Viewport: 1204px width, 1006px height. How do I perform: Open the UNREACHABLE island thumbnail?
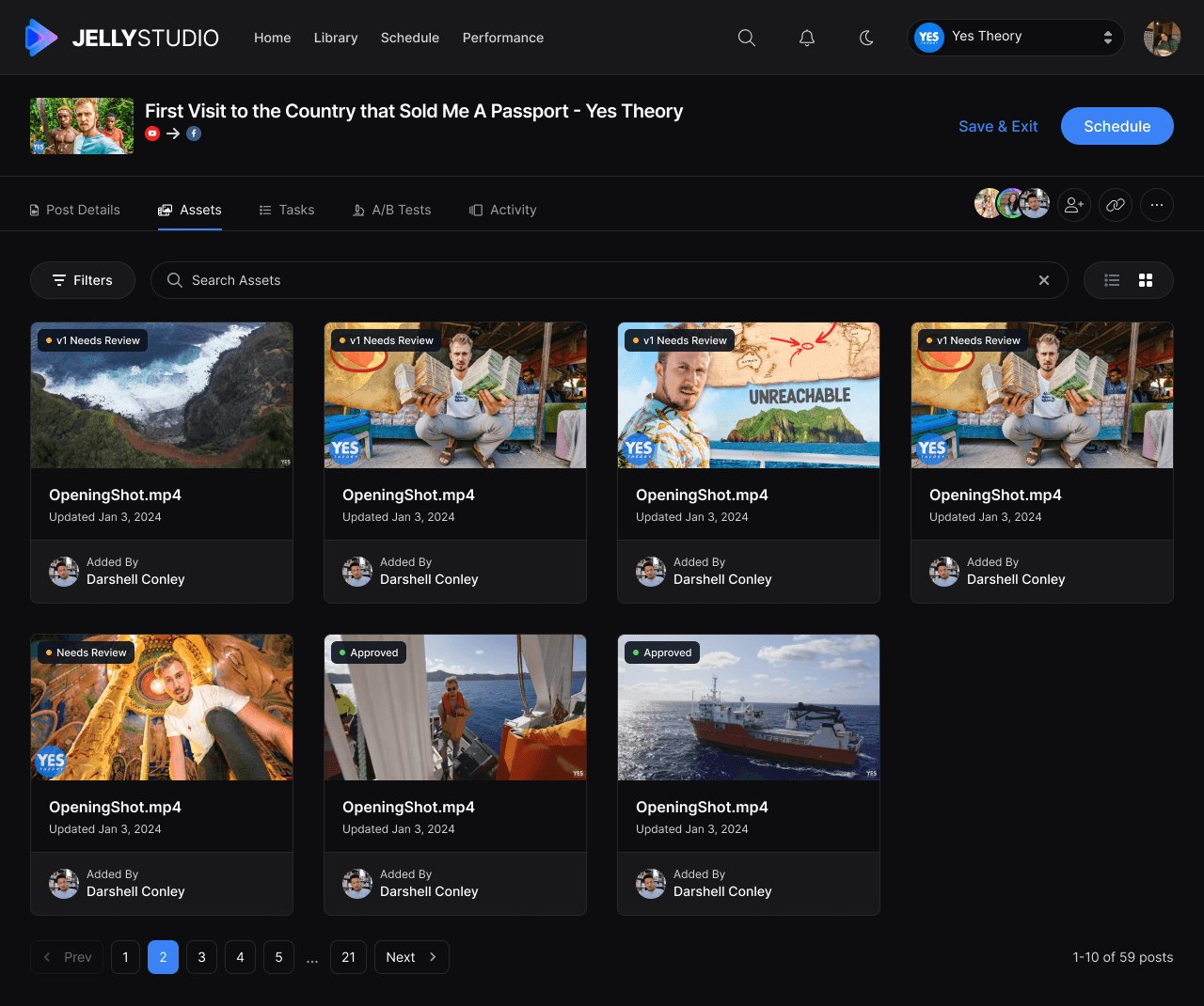pos(749,396)
